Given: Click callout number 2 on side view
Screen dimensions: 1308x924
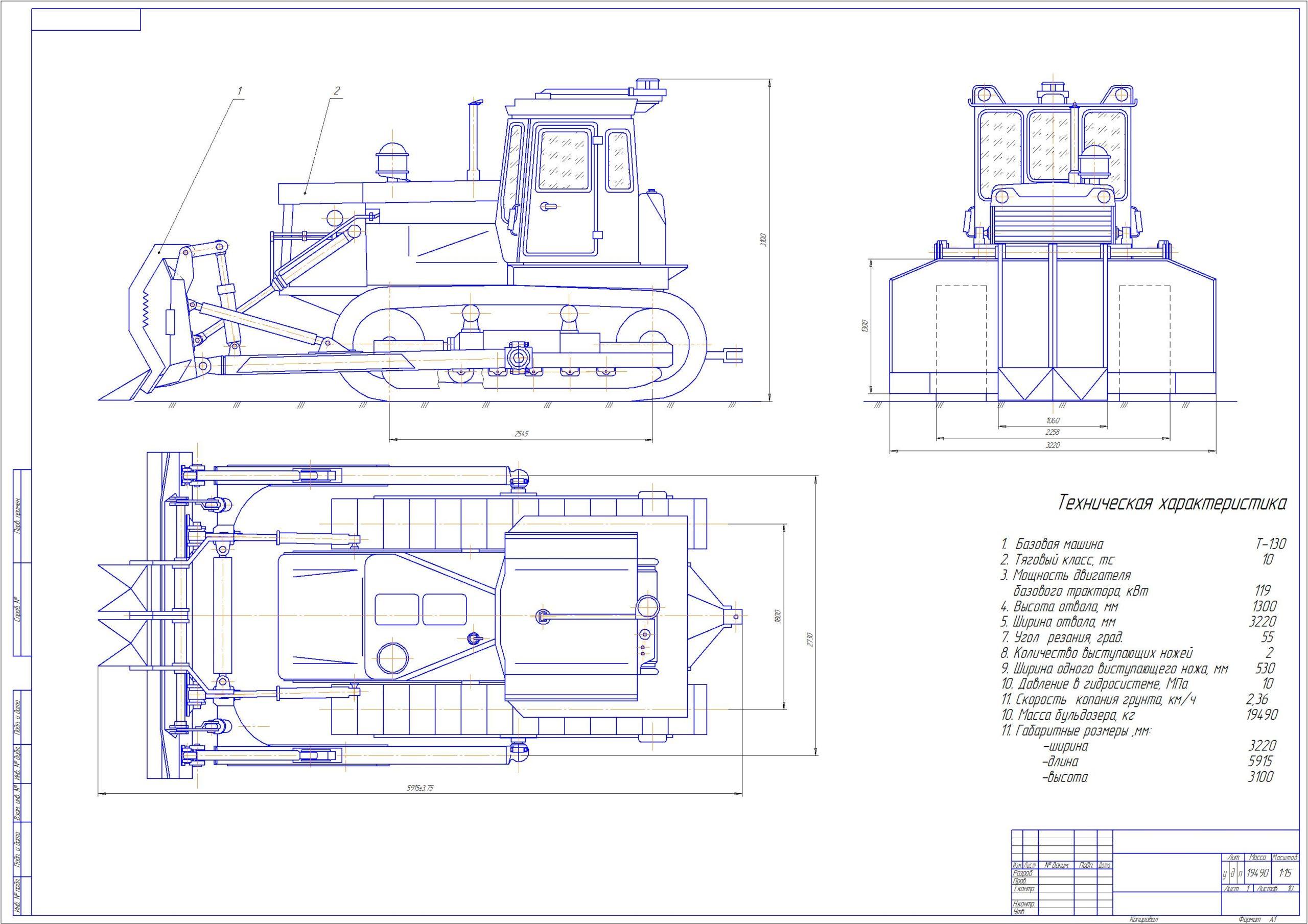Looking at the screenshot, I should [337, 90].
